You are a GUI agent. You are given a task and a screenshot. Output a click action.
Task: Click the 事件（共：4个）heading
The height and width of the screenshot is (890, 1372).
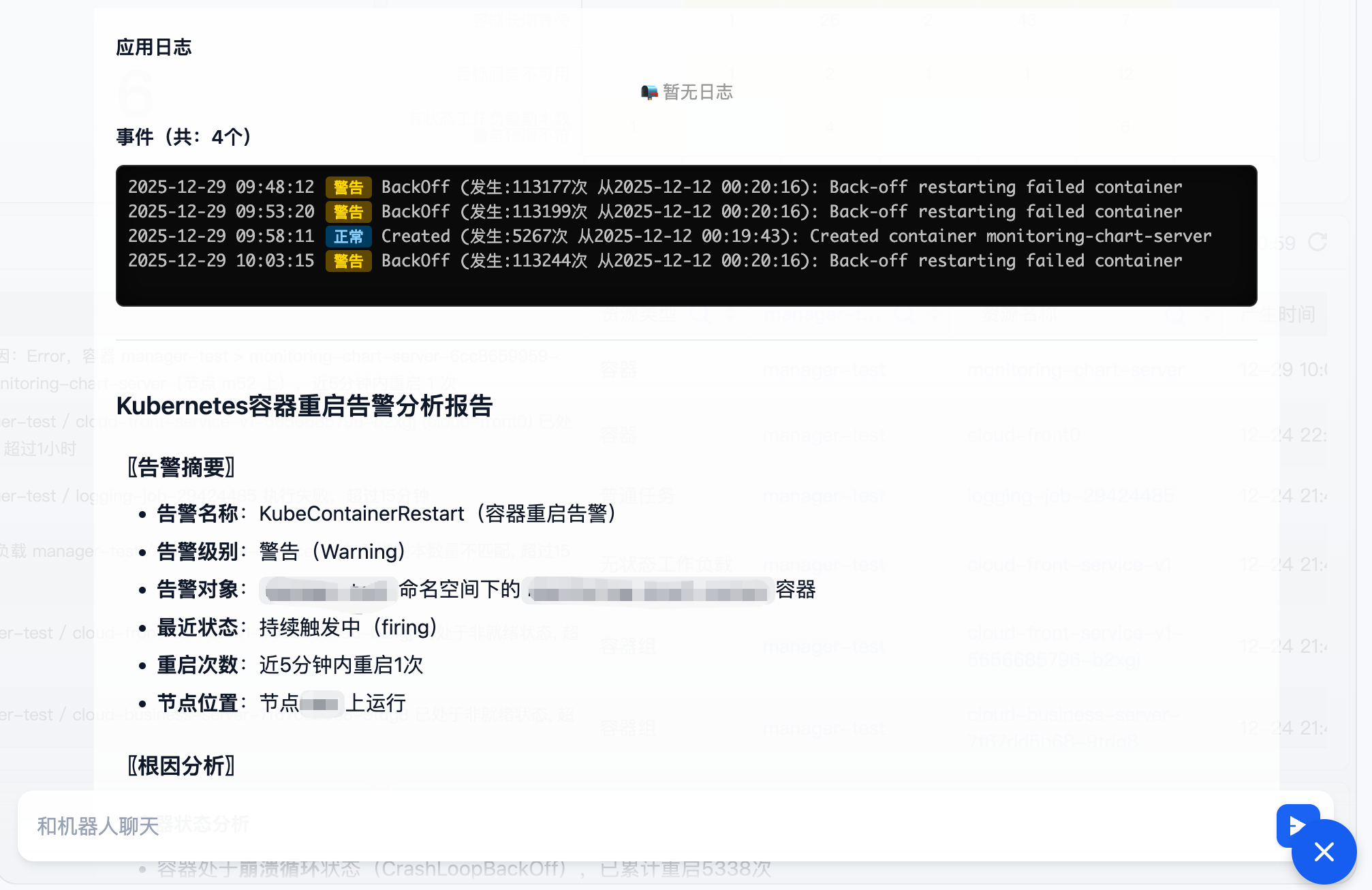(184, 137)
